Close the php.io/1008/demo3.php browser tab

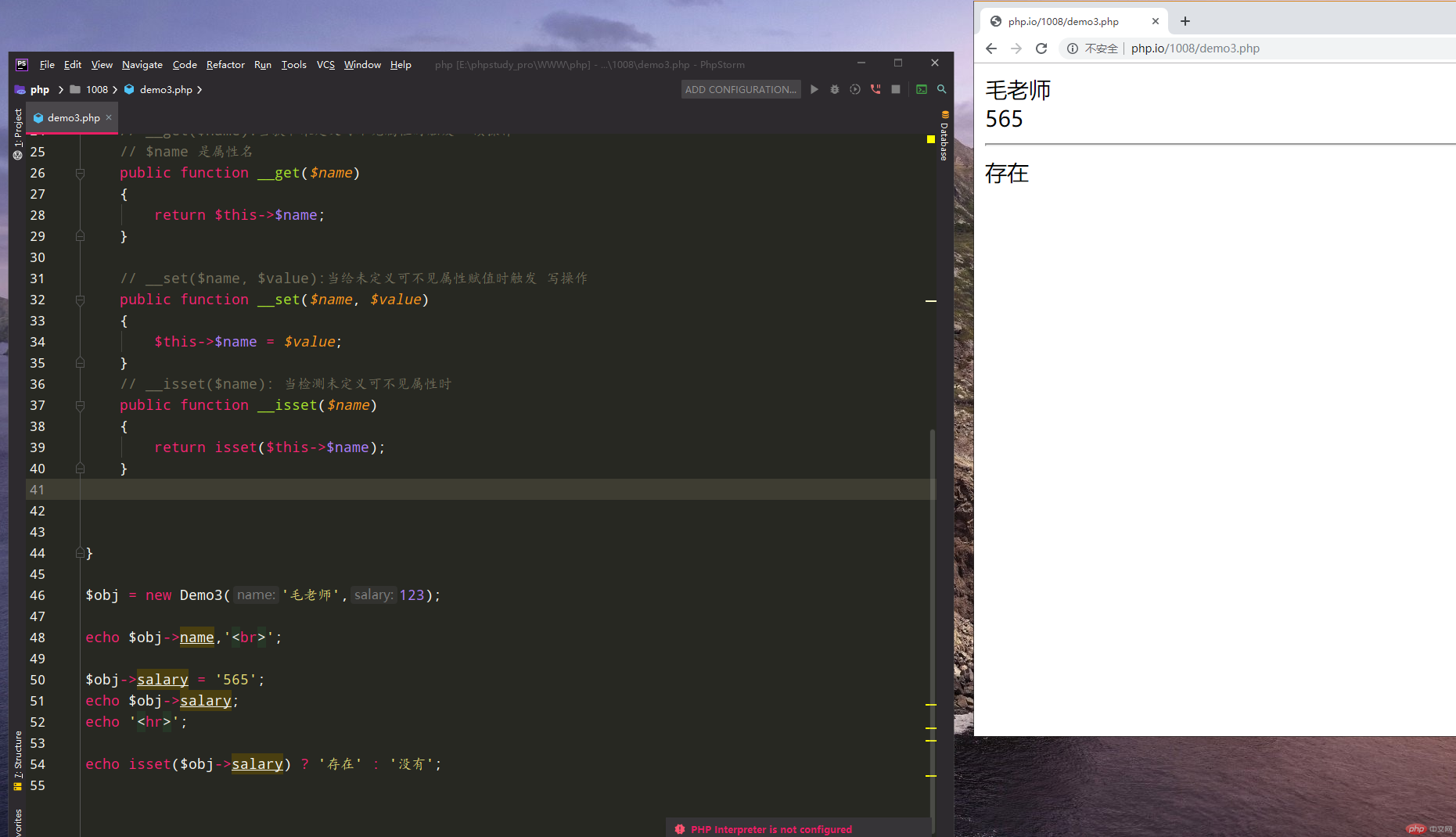point(1156,21)
